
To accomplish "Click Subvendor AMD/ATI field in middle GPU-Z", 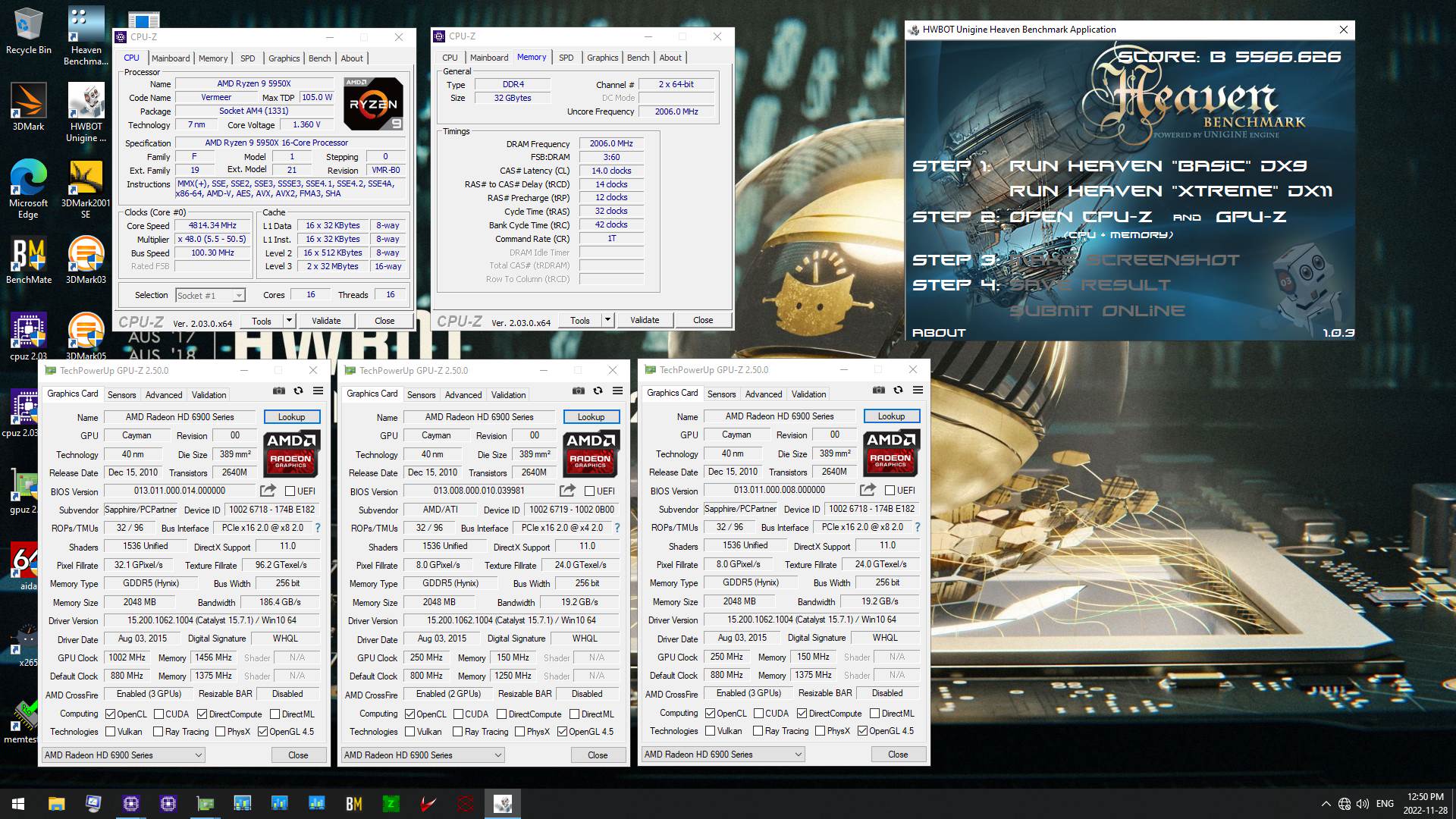I will [441, 510].
